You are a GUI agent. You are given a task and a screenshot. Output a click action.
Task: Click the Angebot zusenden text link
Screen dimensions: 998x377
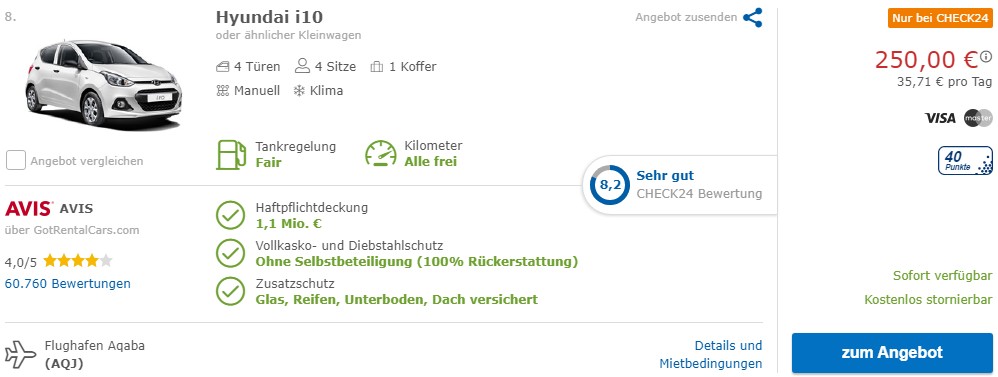pos(686,18)
